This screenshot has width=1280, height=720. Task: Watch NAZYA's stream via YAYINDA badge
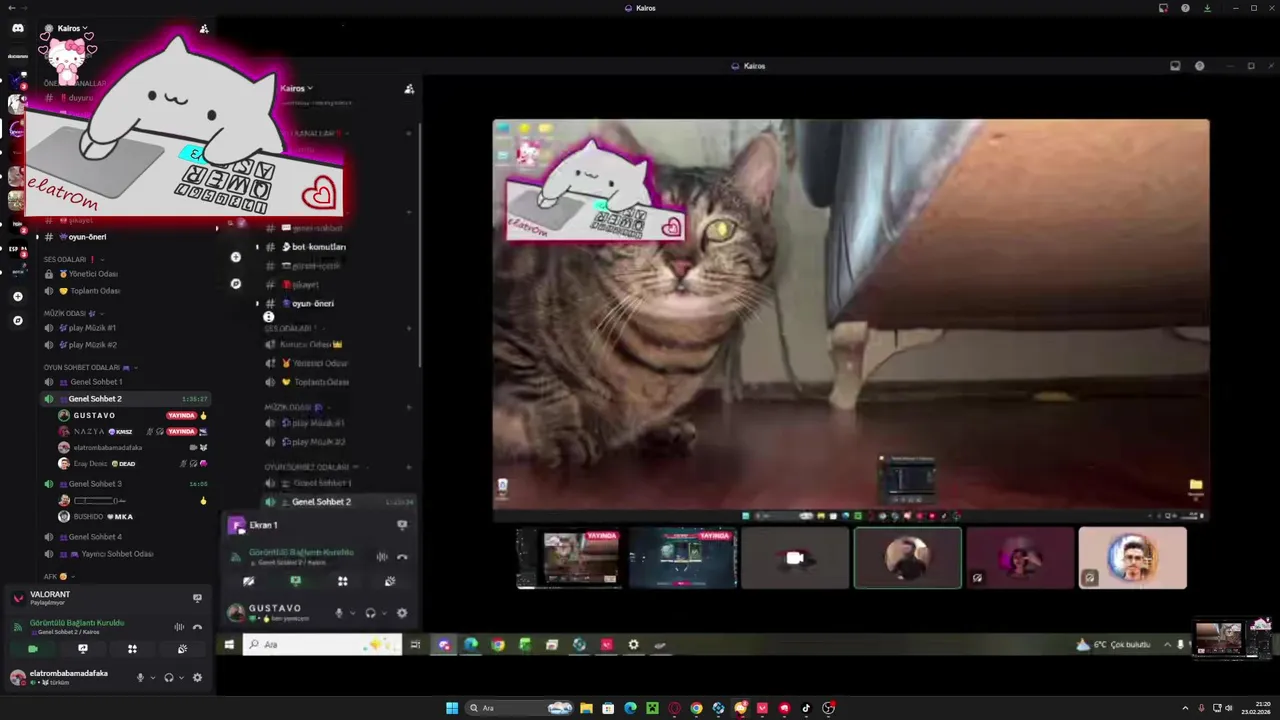[181, 431]
